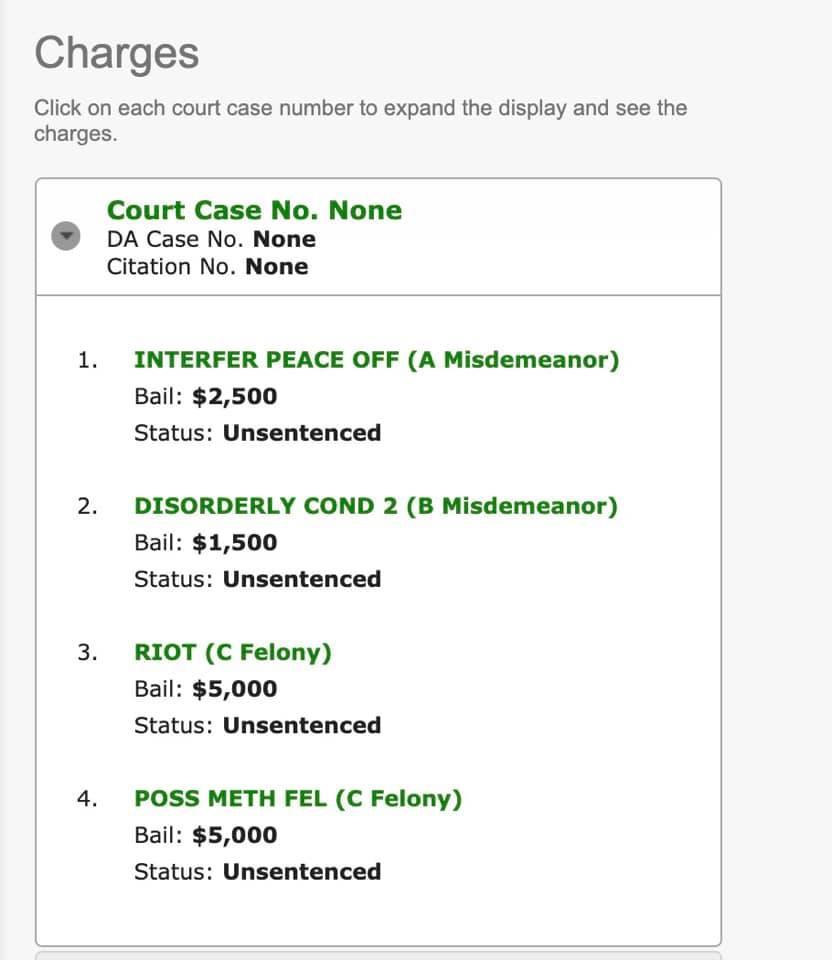Click the $2,500 bail amount
This screenshot has height=960, width=832.
234,396
